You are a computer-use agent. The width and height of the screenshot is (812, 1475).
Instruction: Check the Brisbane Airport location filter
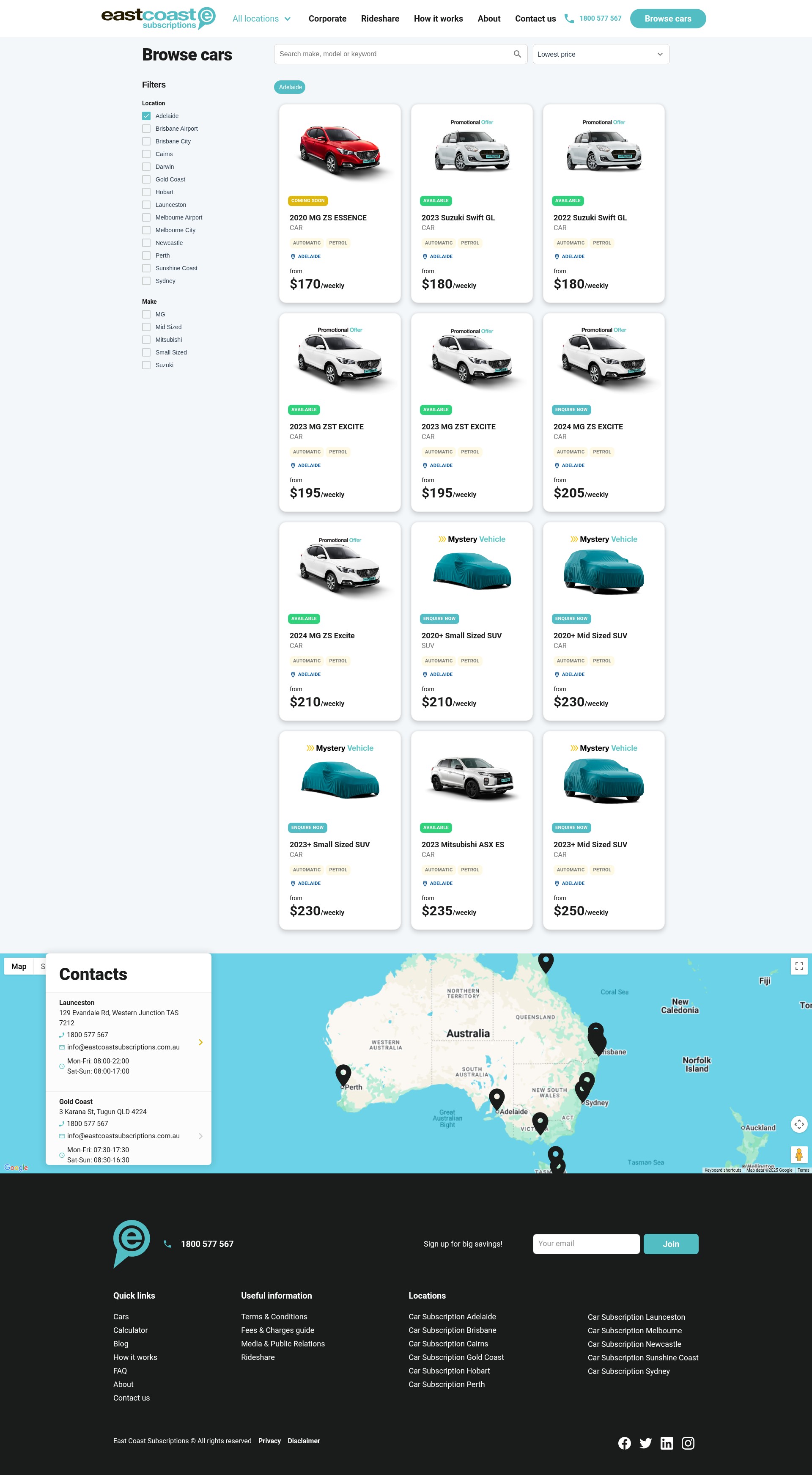pyautogui.click(x=146, y=129)
